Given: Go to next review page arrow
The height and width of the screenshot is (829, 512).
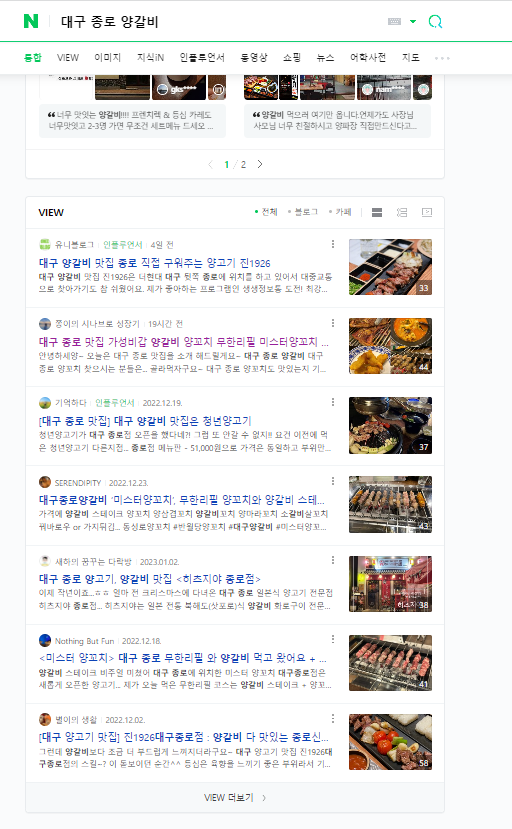Looking at the screenshot, I should point(260,164).
